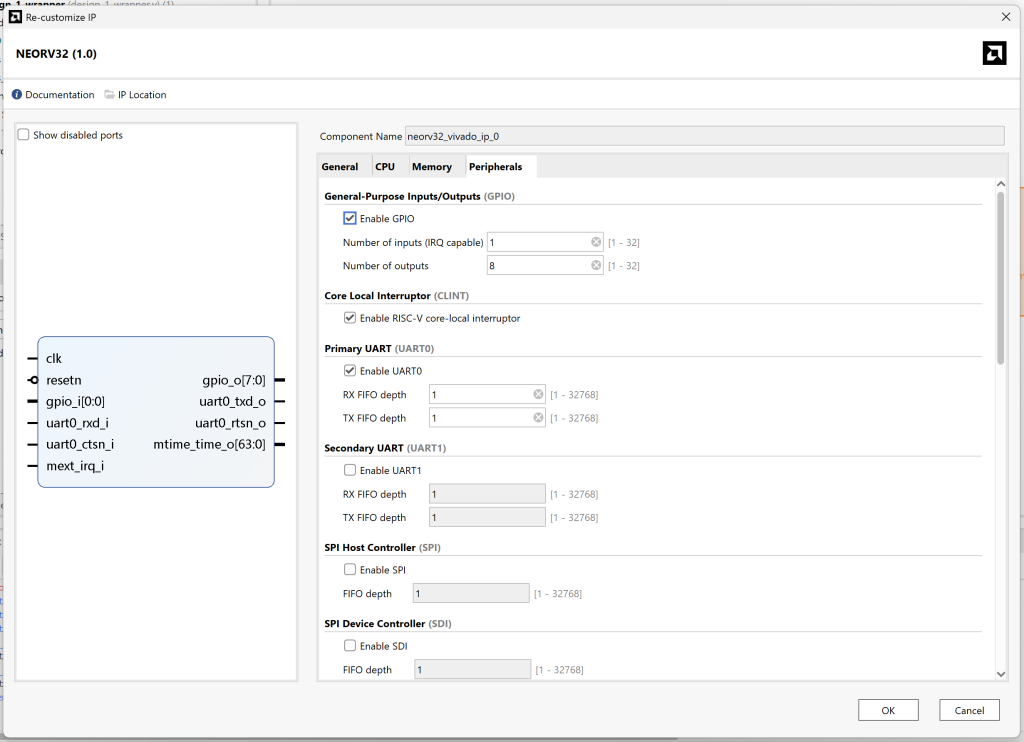Click the Vivado icon in title bar
The image size is (1024, 742).
coord(15,17)
